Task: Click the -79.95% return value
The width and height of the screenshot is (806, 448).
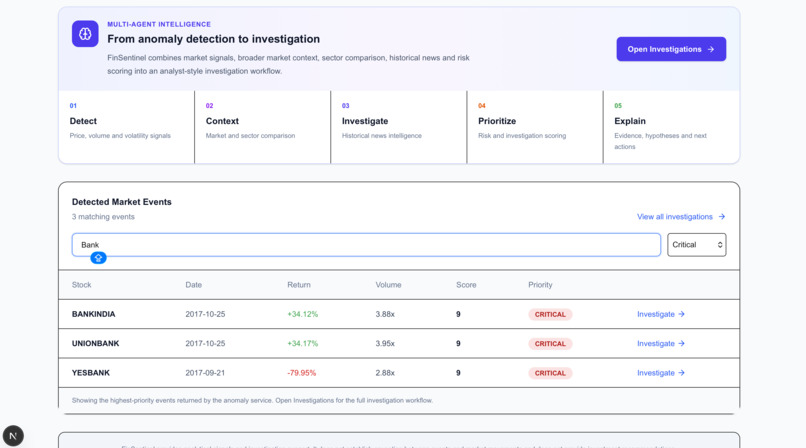Action: 301,373
